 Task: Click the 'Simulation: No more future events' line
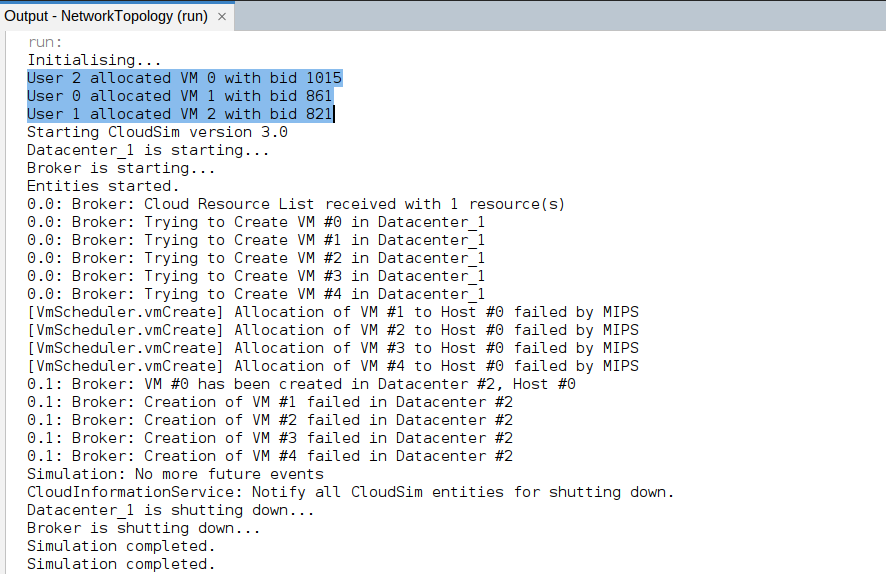click(x=175, y=474)
